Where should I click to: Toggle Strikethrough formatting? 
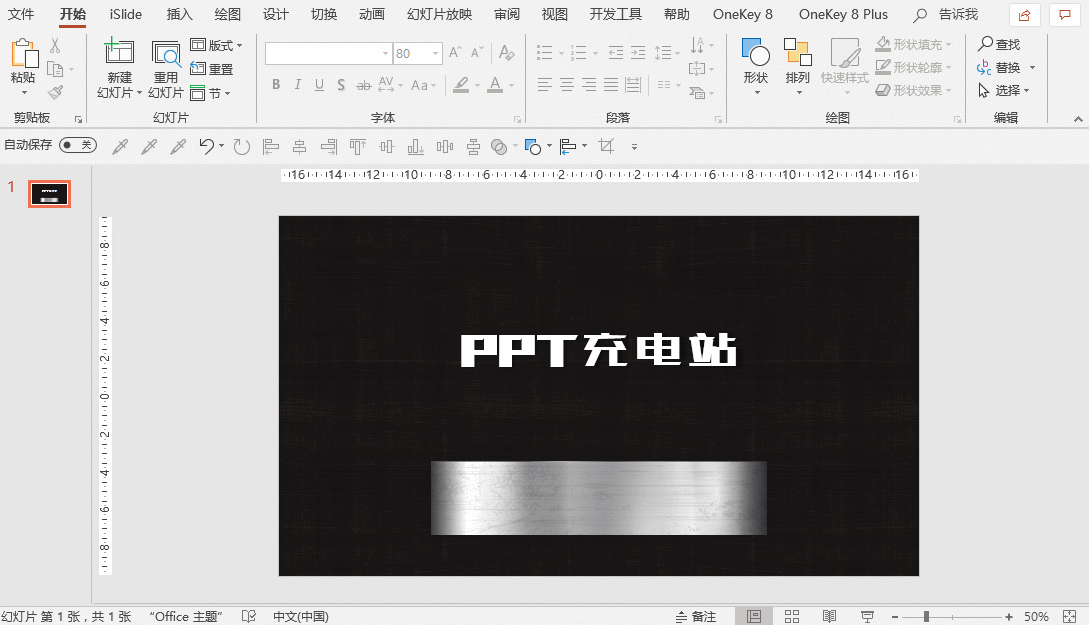[x=363, y=85]
